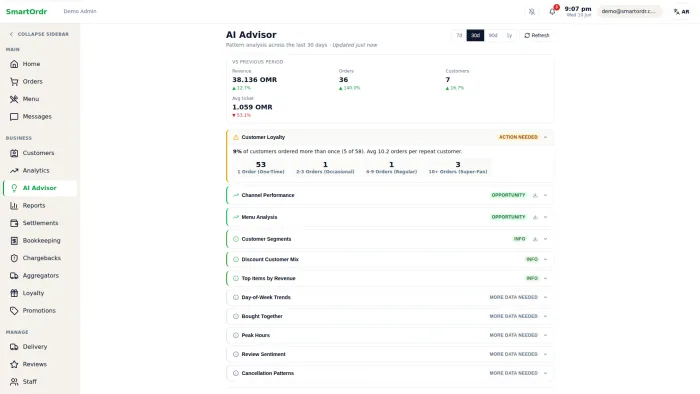
Task: Click the Customer Segments INFO badge
Action: (519, 239)
